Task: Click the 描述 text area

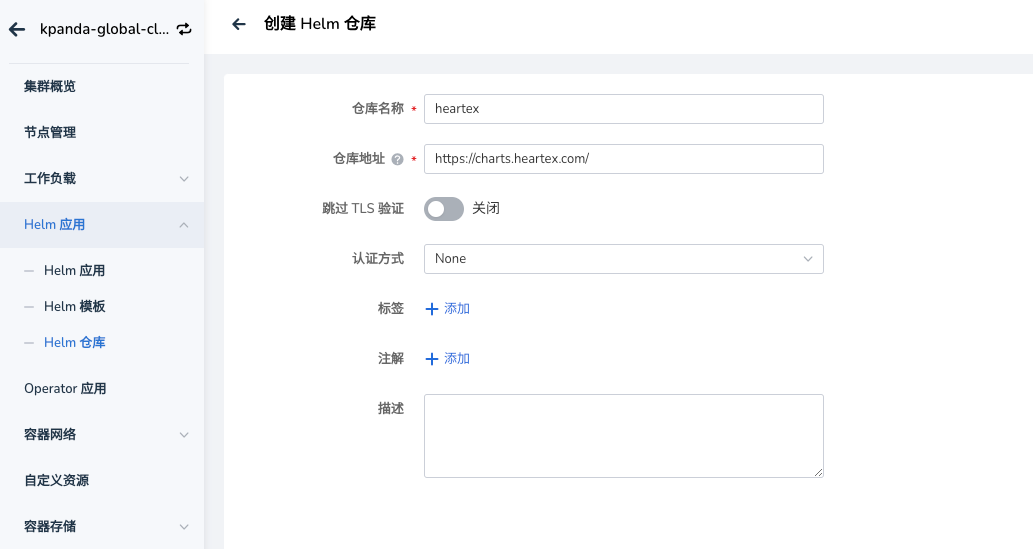Action: (x=623, y=435)
